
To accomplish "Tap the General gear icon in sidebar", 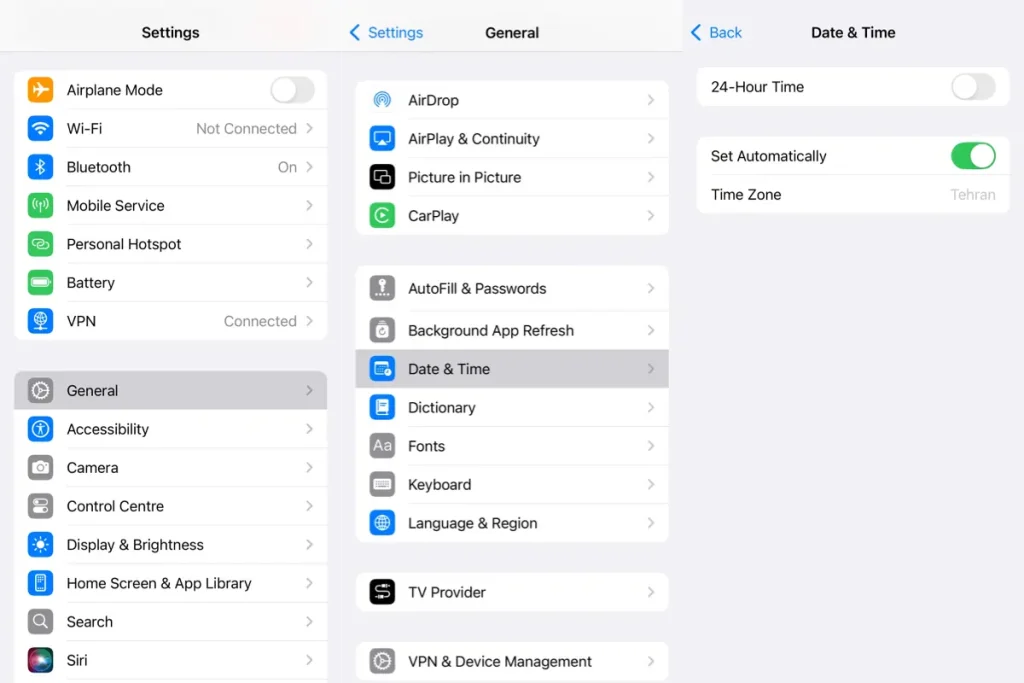I will [x=40, y=390].
